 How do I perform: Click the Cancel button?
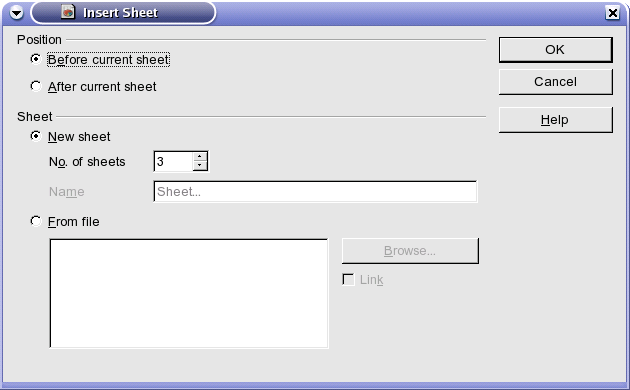click(x=556, y=82)
